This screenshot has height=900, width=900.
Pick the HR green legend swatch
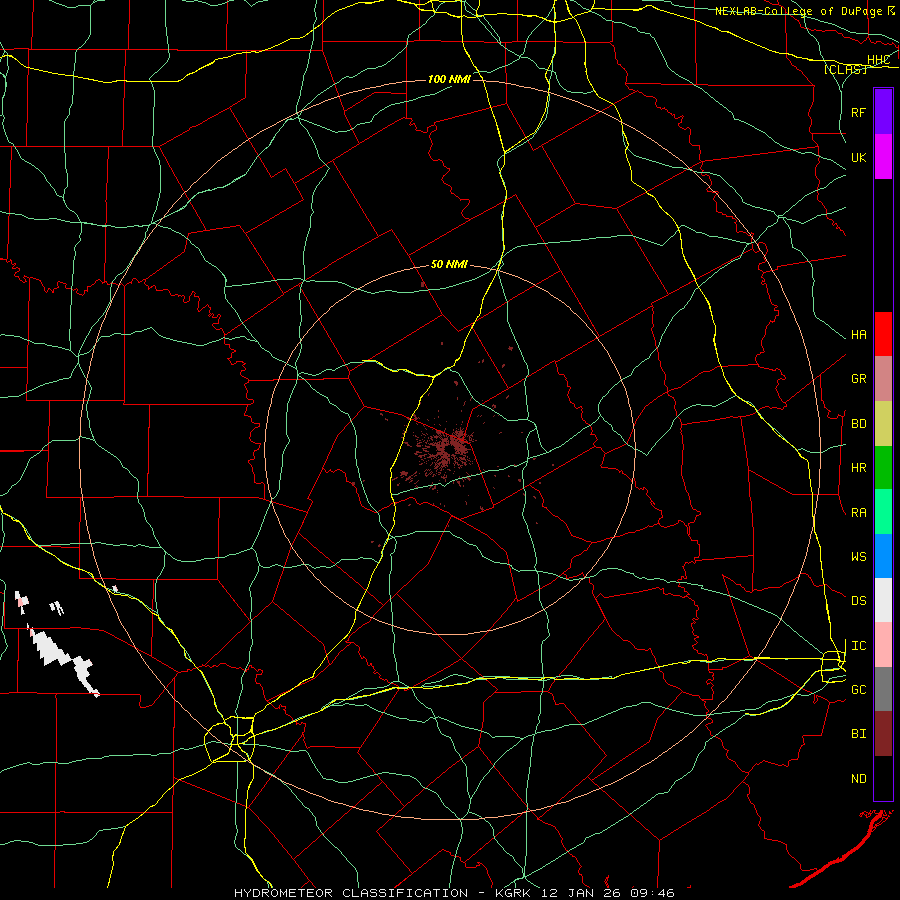(883, 468)
